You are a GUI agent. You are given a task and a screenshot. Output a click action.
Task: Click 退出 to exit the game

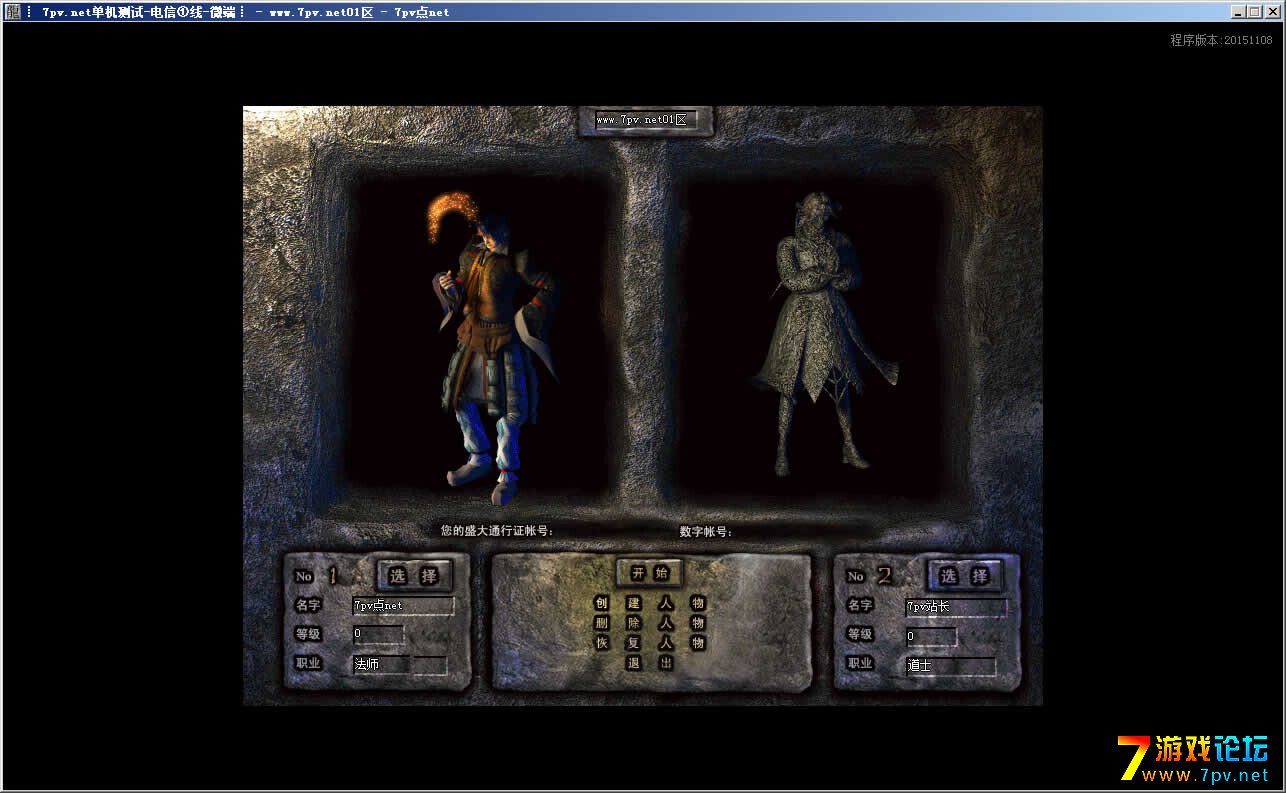click(x=650, y=663)
